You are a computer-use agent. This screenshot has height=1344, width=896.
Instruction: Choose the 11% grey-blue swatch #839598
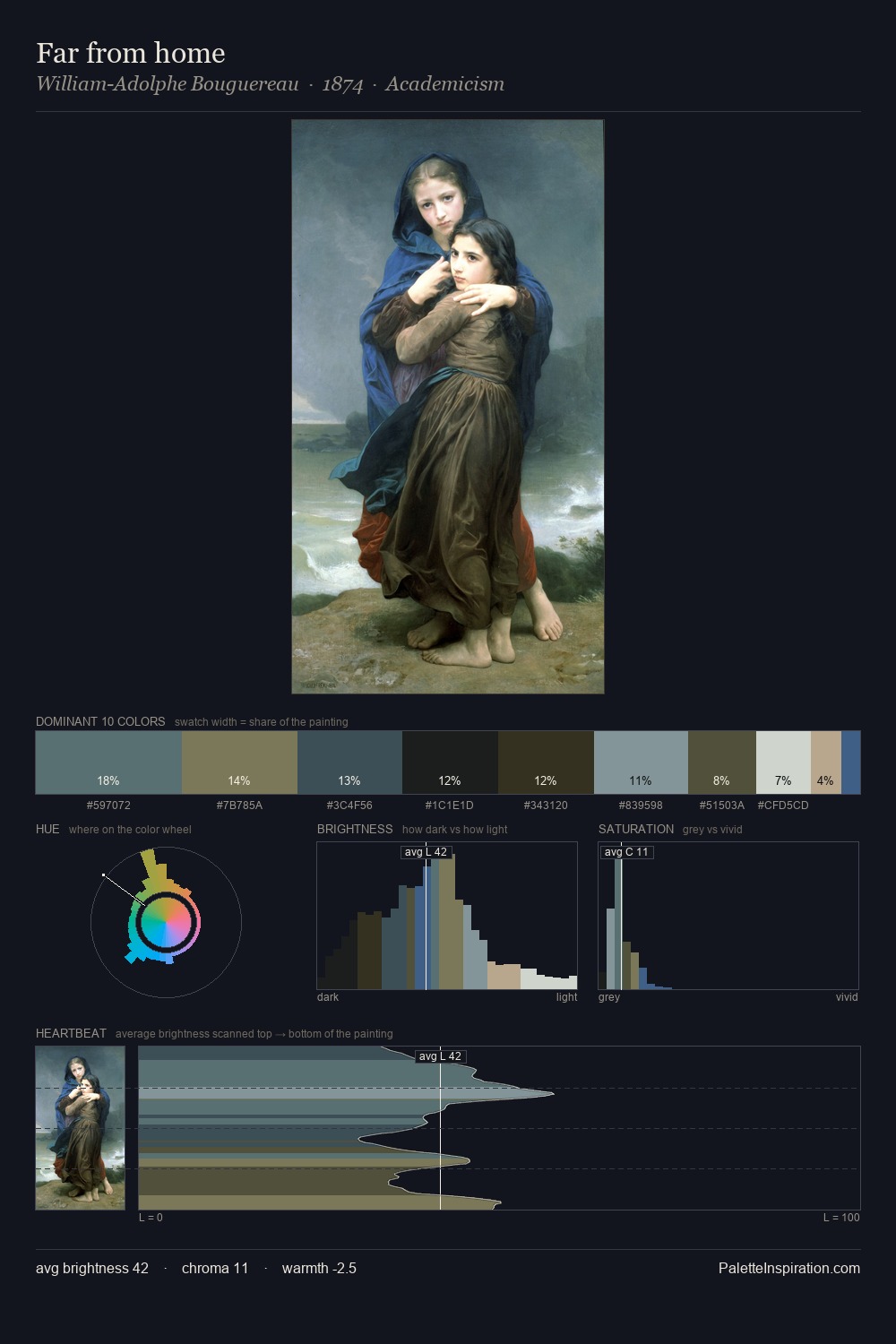click(641, 762)
